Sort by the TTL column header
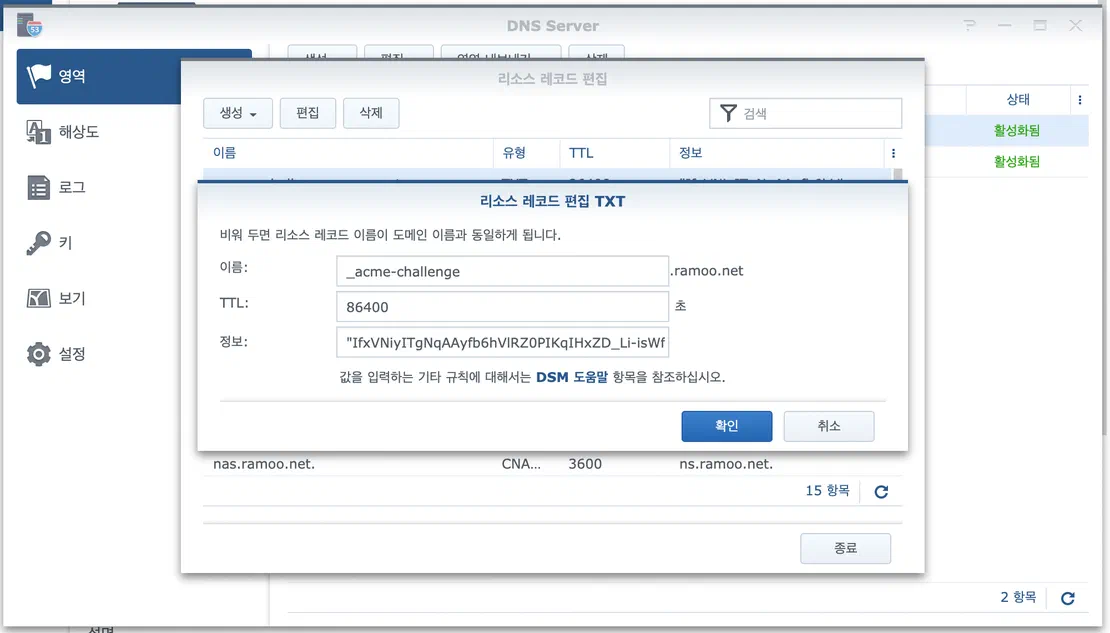 614,153
